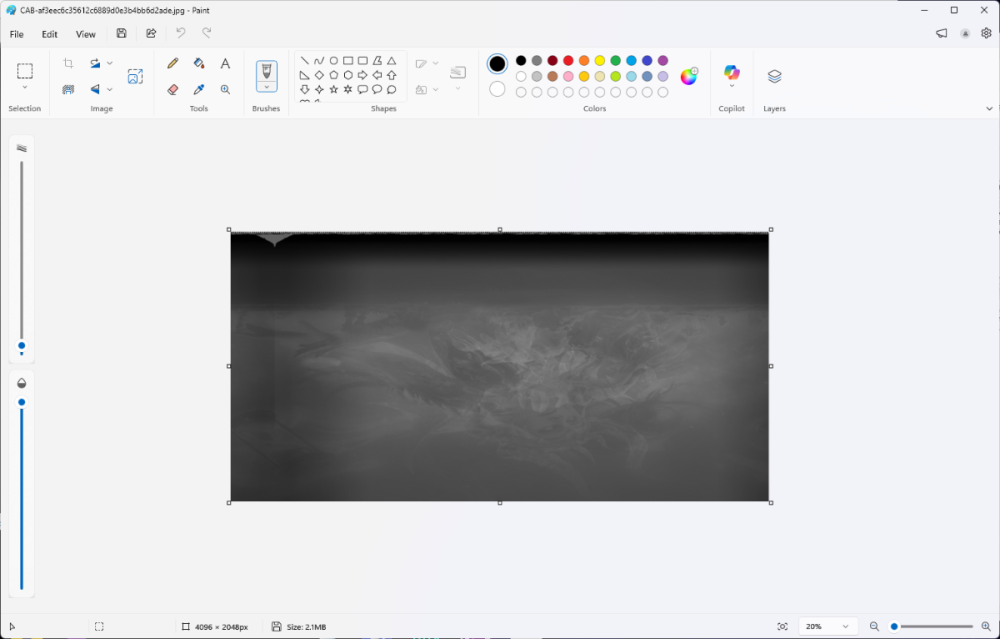Open the Edit menu
Screen dimensions: 1000x639
coord(50,34)
